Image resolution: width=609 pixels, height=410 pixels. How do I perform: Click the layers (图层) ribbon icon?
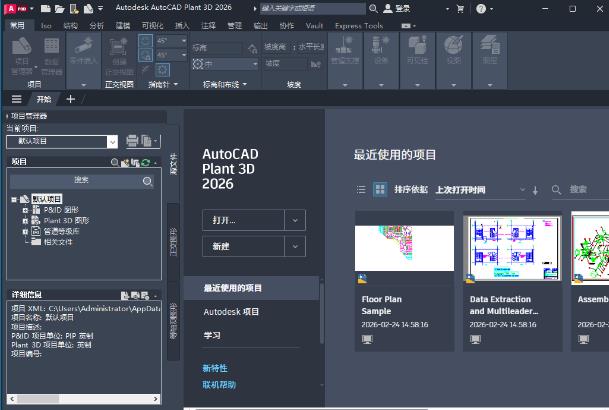(489, 45)
